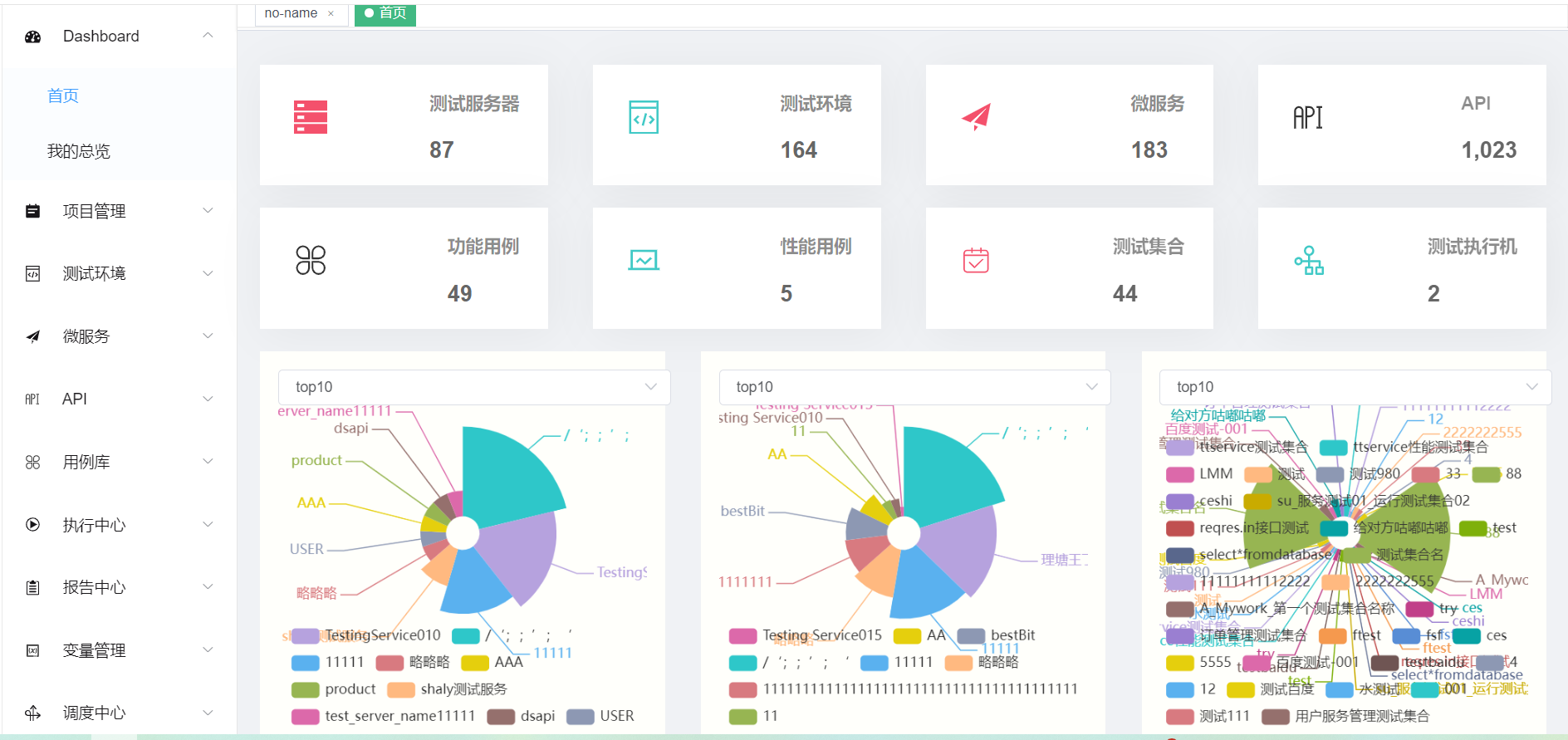1568x740 pixels.
Task: Click the 报告中心 clipboard sidebar icon
Action: [33, 588]
